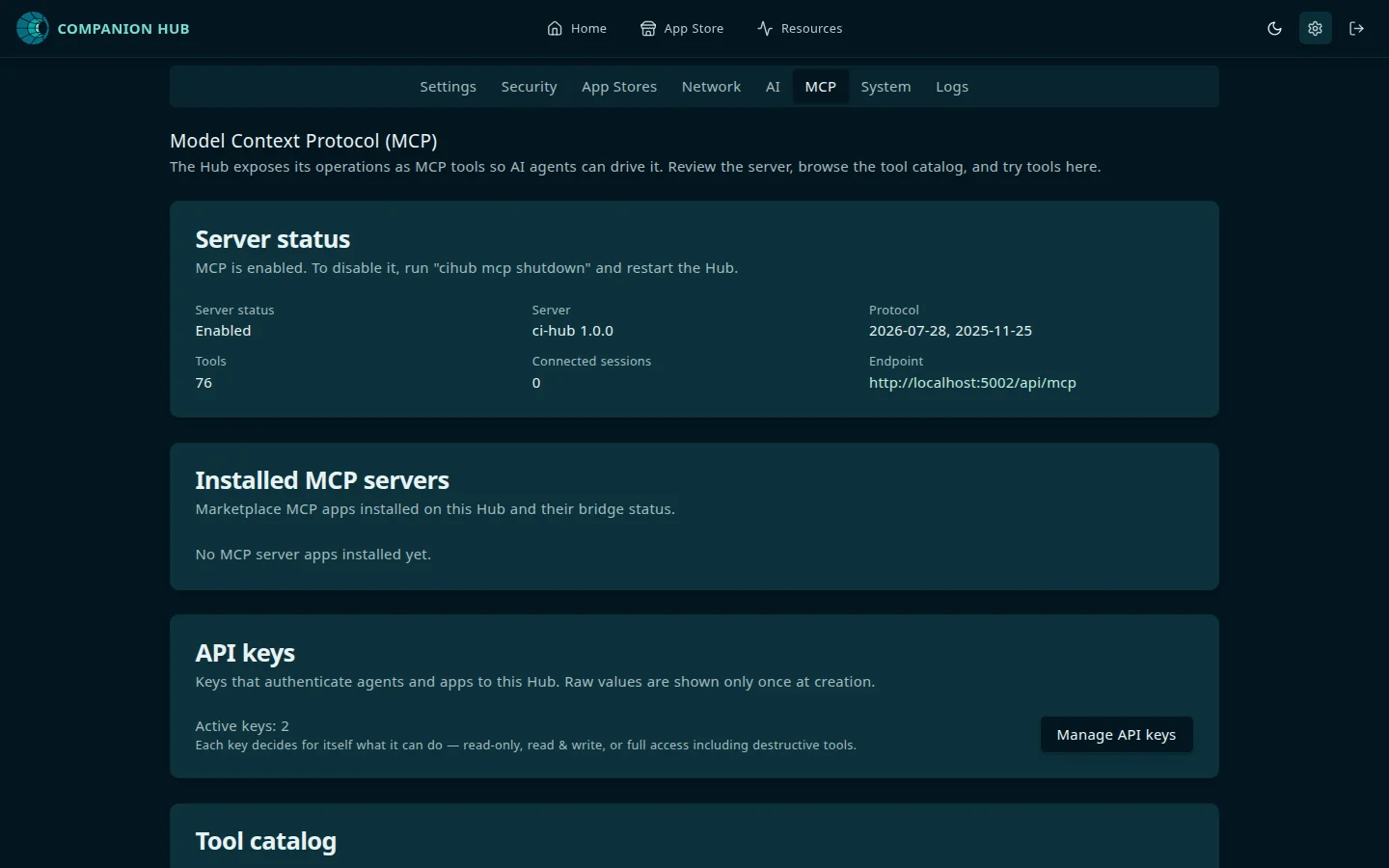Click the logout arrow icon
This screenshot has width=1389, height=868.
[x=1356, y=28]
